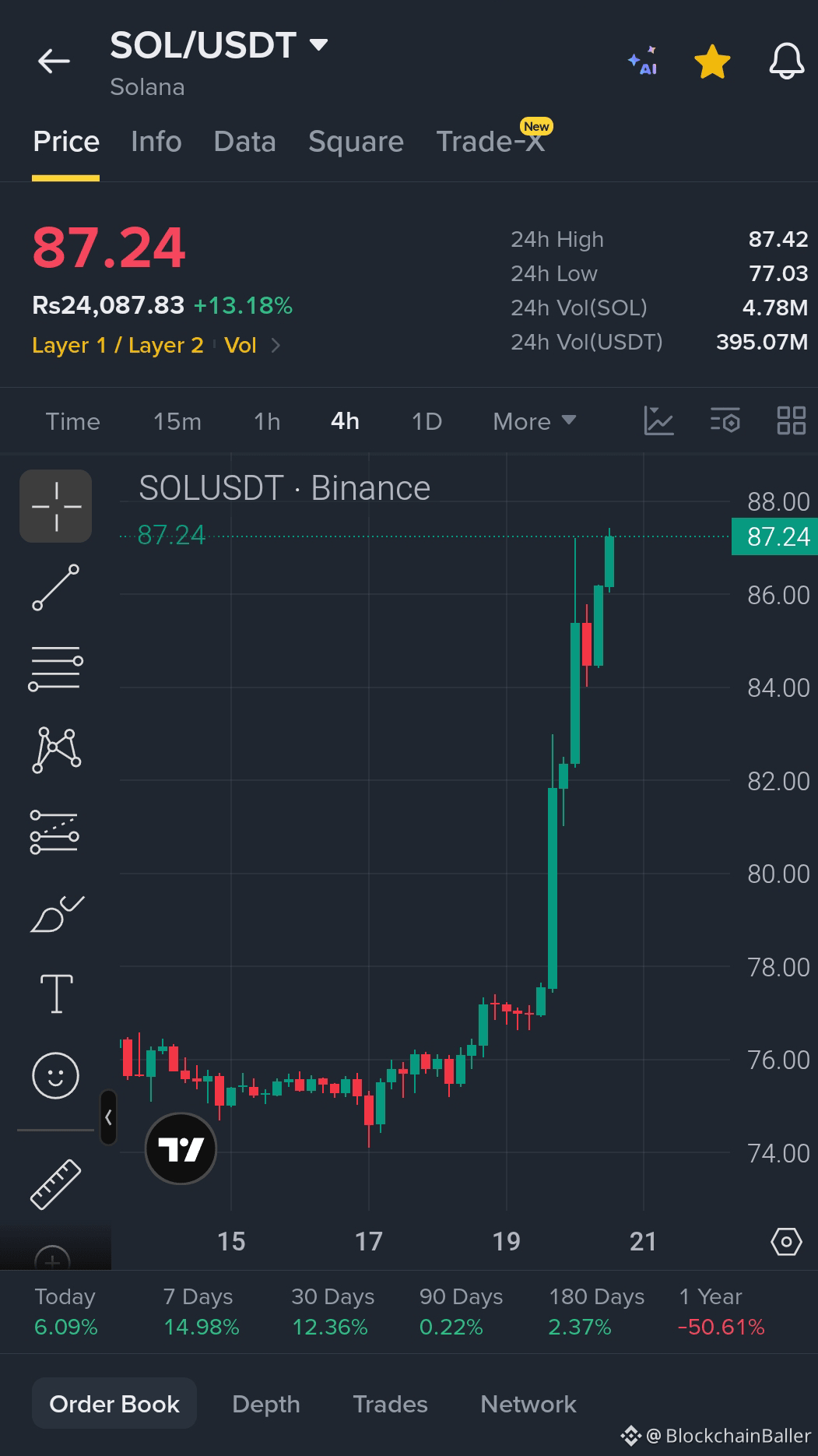The height and width of the screenshot is (1456, 818).
Task: Switch to the Info tab
Action: pyautogui.click(x=156, y=142)
